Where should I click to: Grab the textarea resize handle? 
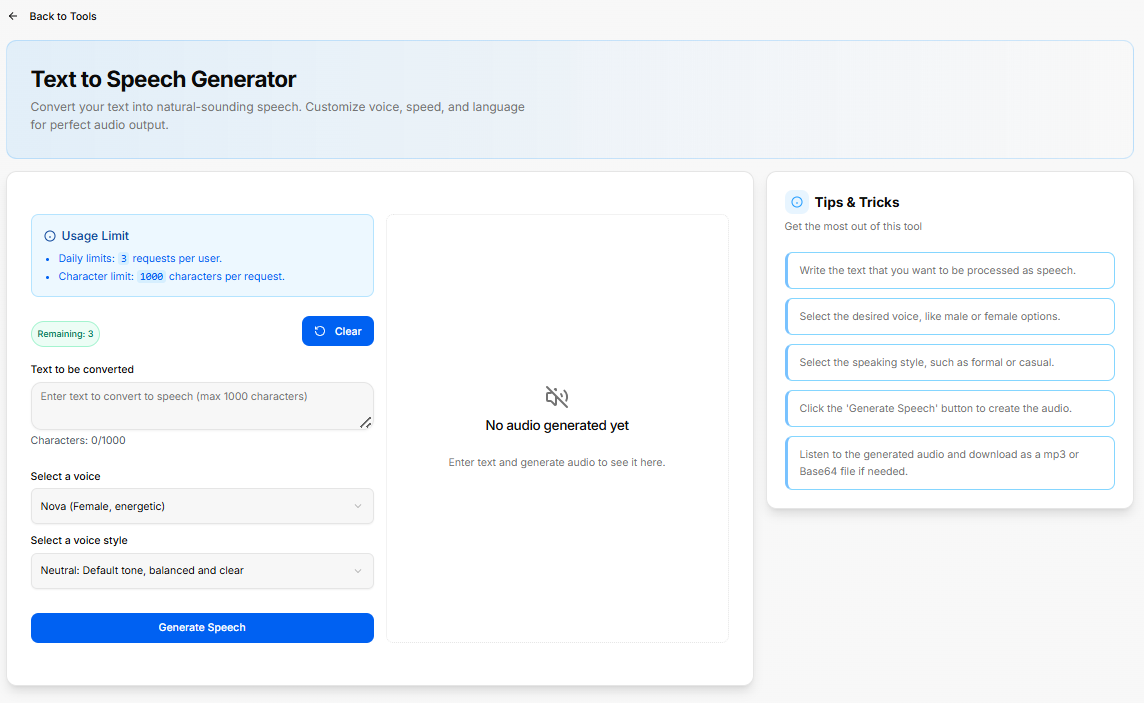tap(366, 422)
